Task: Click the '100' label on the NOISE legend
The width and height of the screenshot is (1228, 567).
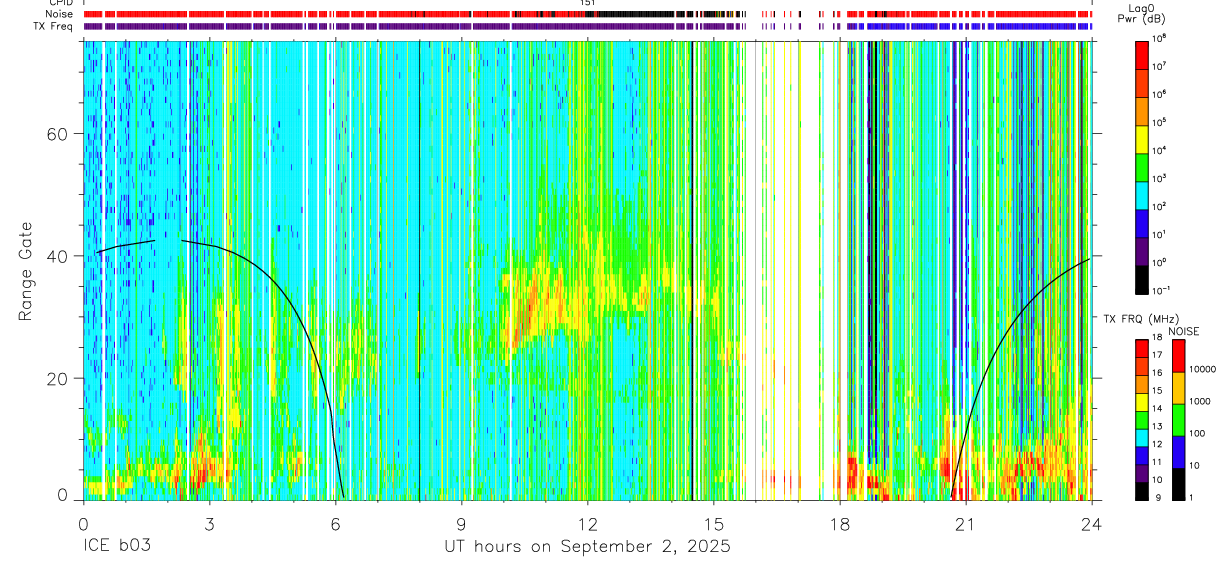Action: click(1195, 433)
